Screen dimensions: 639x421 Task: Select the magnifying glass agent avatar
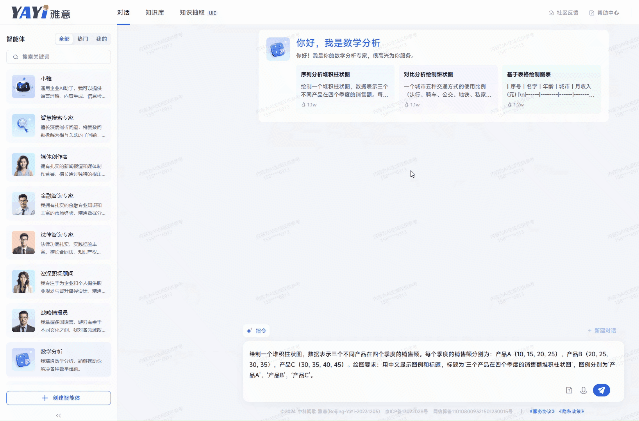[23, 125]
